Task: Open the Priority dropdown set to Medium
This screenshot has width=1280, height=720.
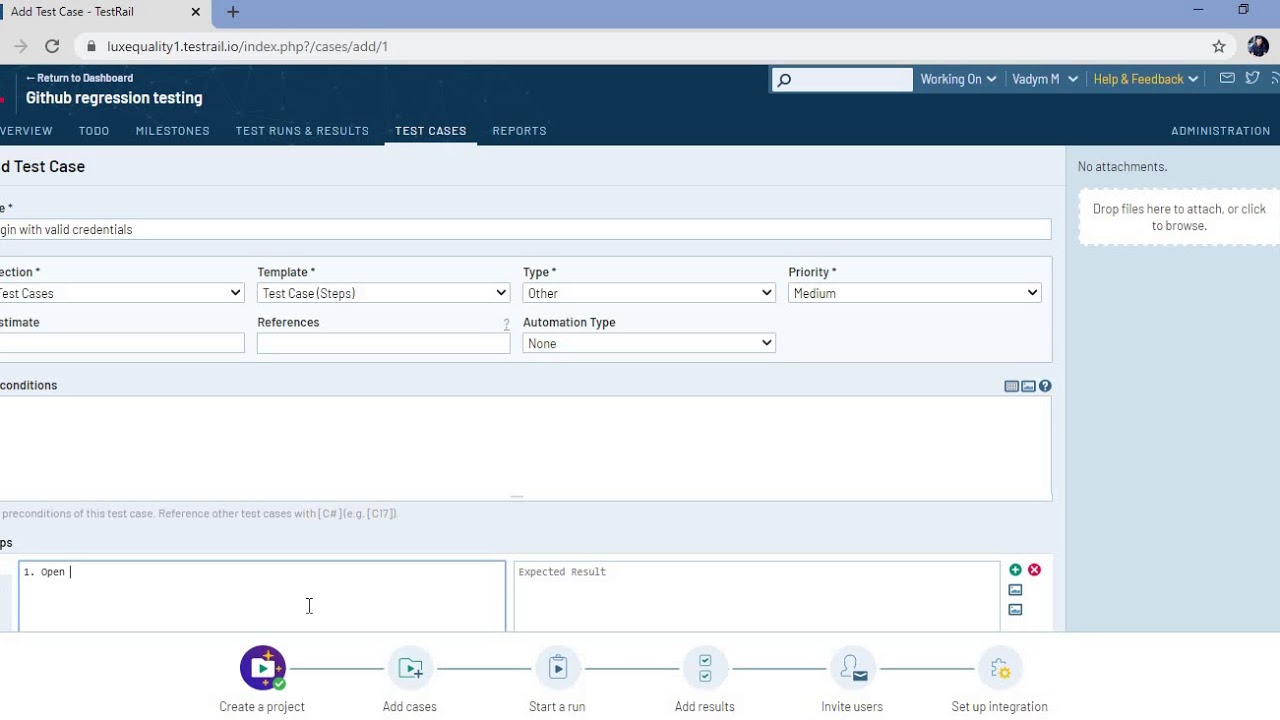Action: point(915,293)
